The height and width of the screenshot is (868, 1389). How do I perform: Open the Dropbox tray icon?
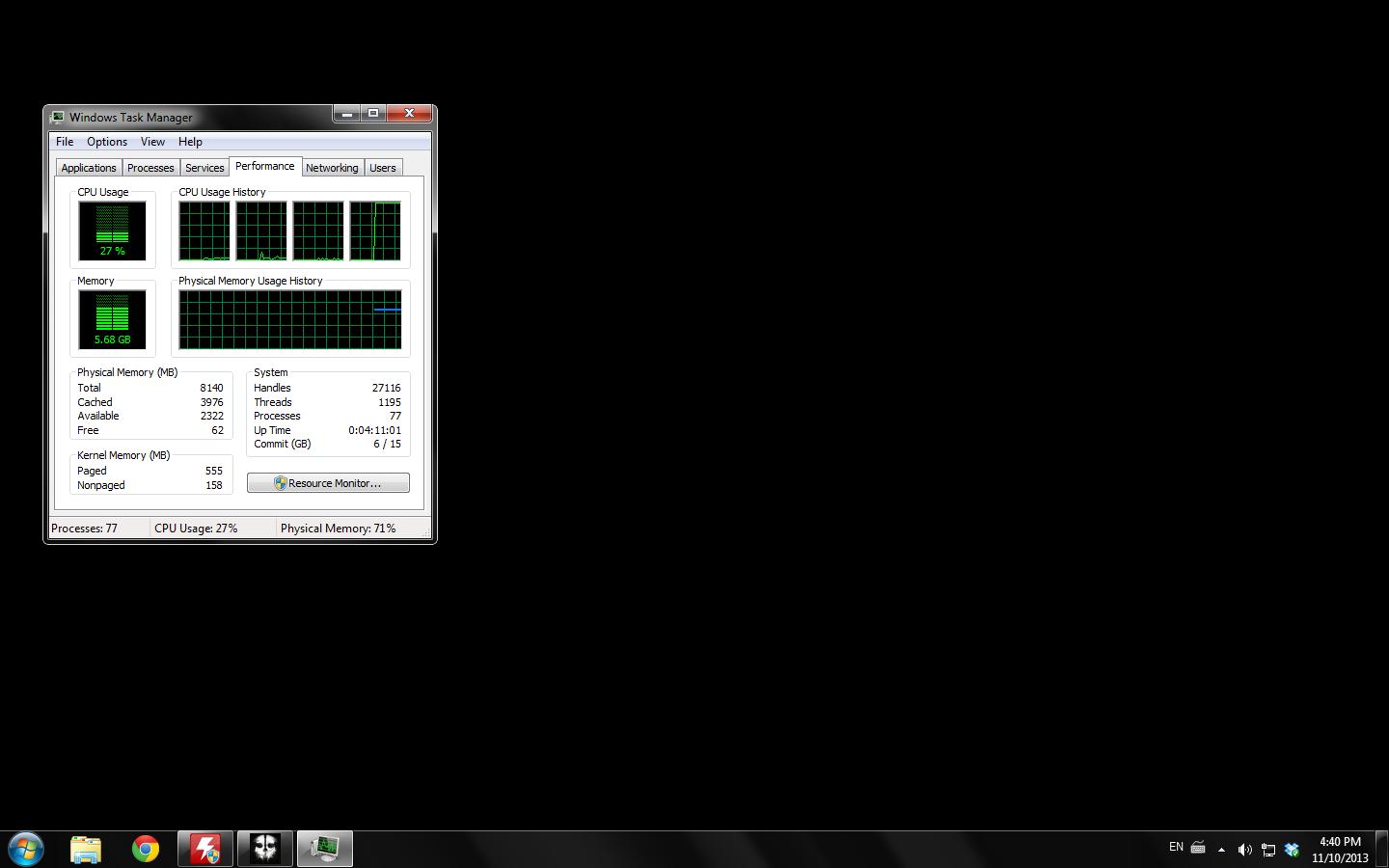(x=1293, y=850)
